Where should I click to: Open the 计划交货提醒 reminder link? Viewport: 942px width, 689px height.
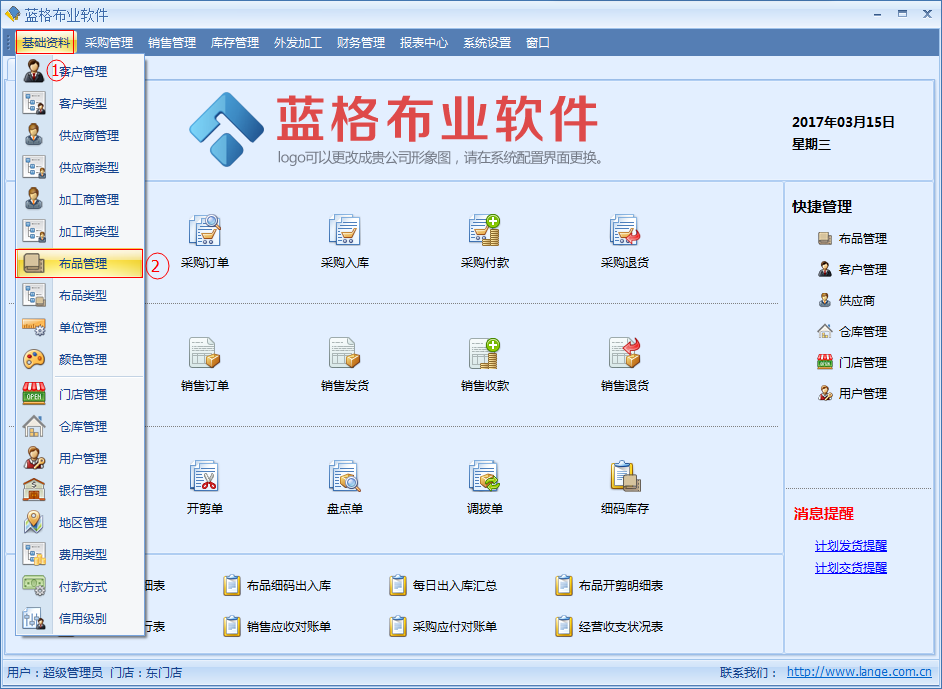tap(850, 568)
